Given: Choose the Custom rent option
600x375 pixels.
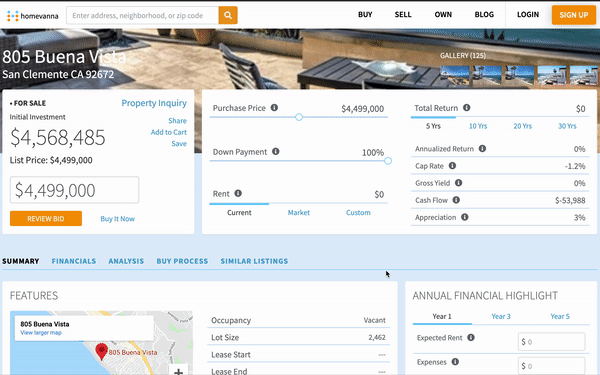Looking at the screenshot, I should tap(358, 212).
